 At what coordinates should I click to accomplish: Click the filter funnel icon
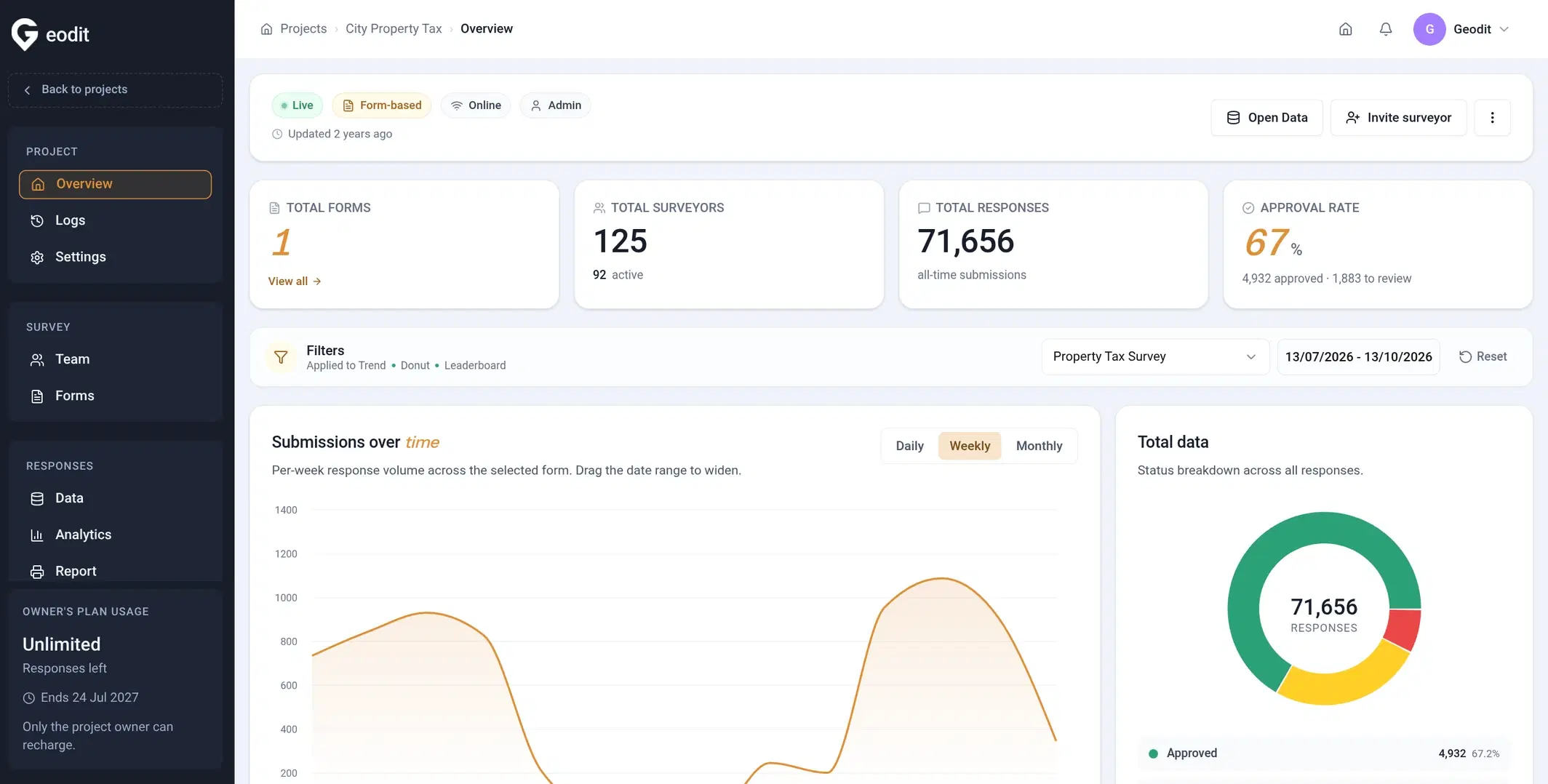(x=281, y=356)
